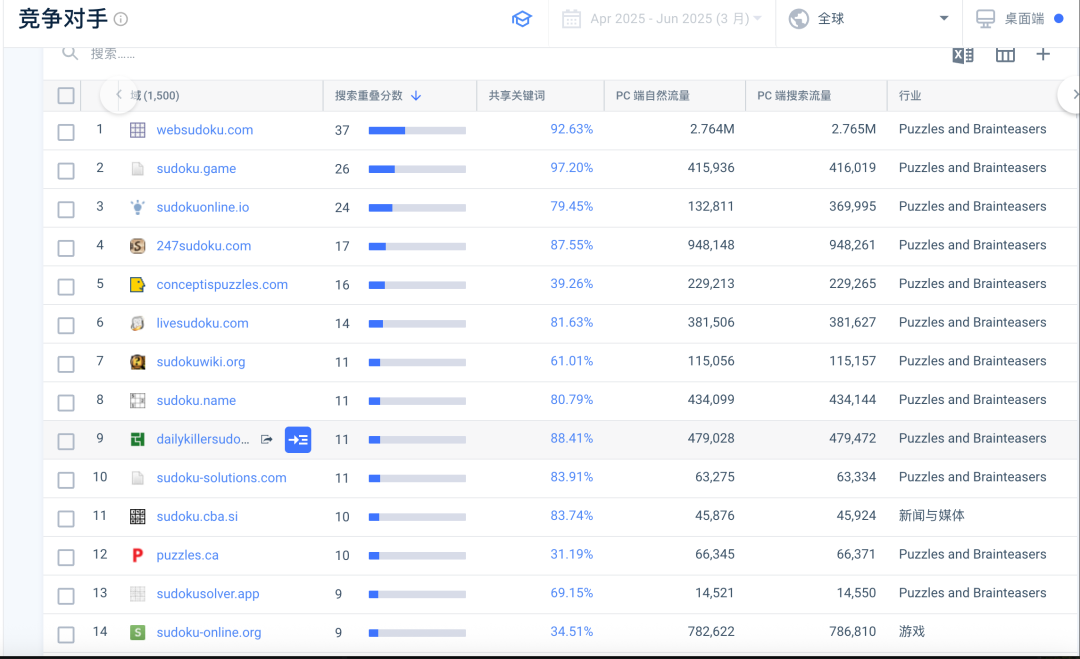Image resolution: width=1080 pixels, height=659 pixels.
Task: Open the sudoku-solutions.com link
Action: (x=221, y=478)
